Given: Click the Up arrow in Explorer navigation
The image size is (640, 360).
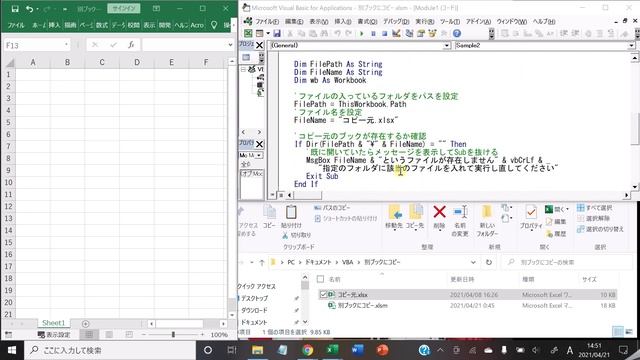Looking at the screenshot, I should 262,262.
